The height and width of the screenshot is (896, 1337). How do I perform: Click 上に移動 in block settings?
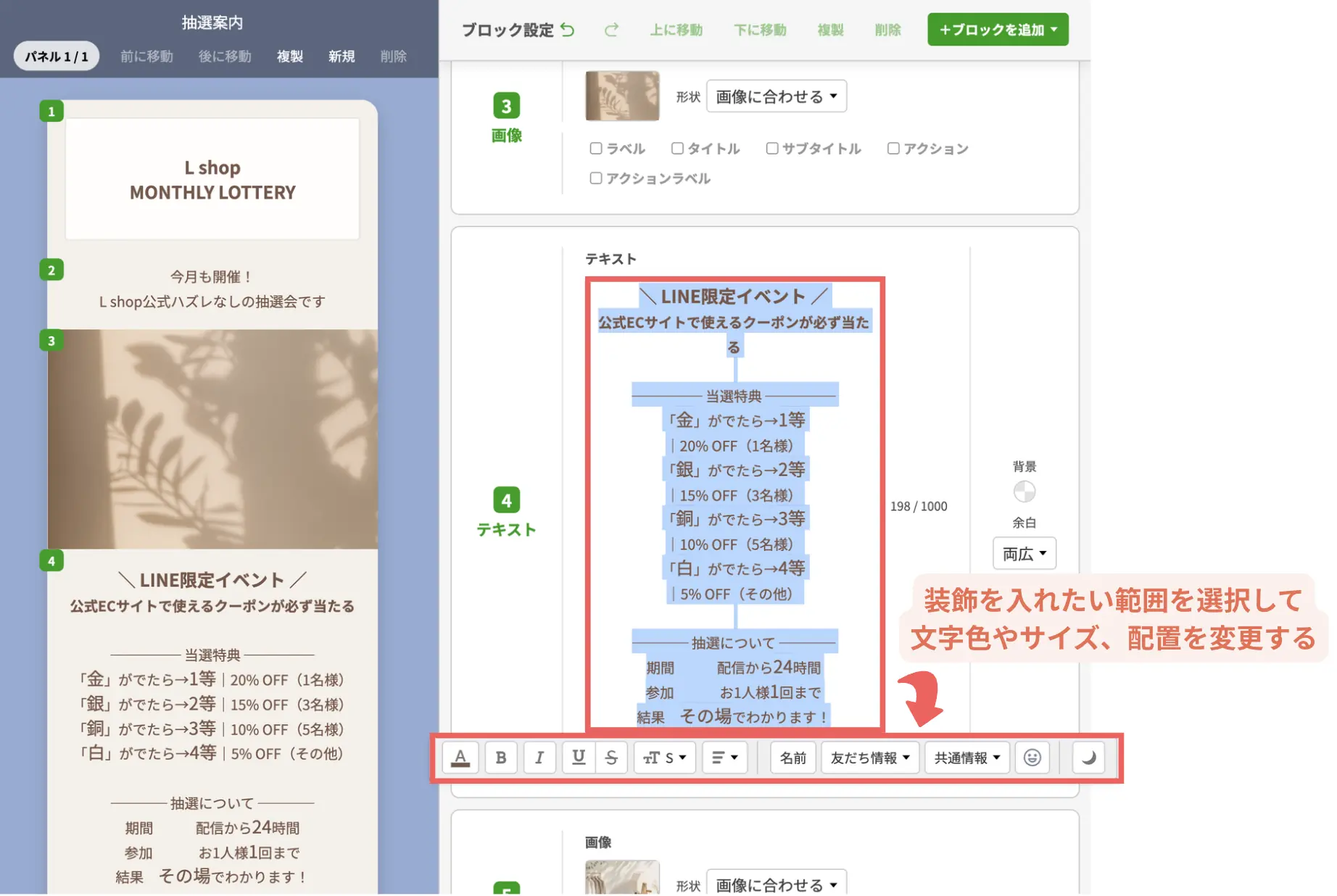(x=676, y=30)
